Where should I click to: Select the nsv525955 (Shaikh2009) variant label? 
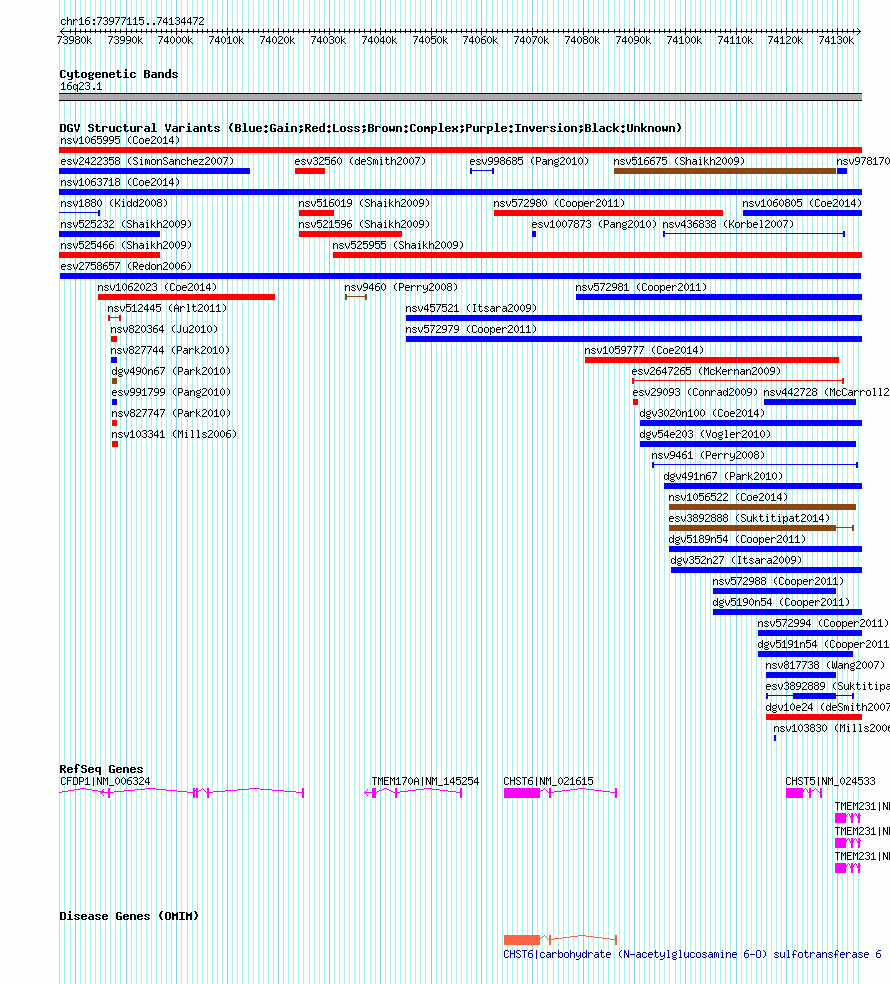(x=398, y=245)
